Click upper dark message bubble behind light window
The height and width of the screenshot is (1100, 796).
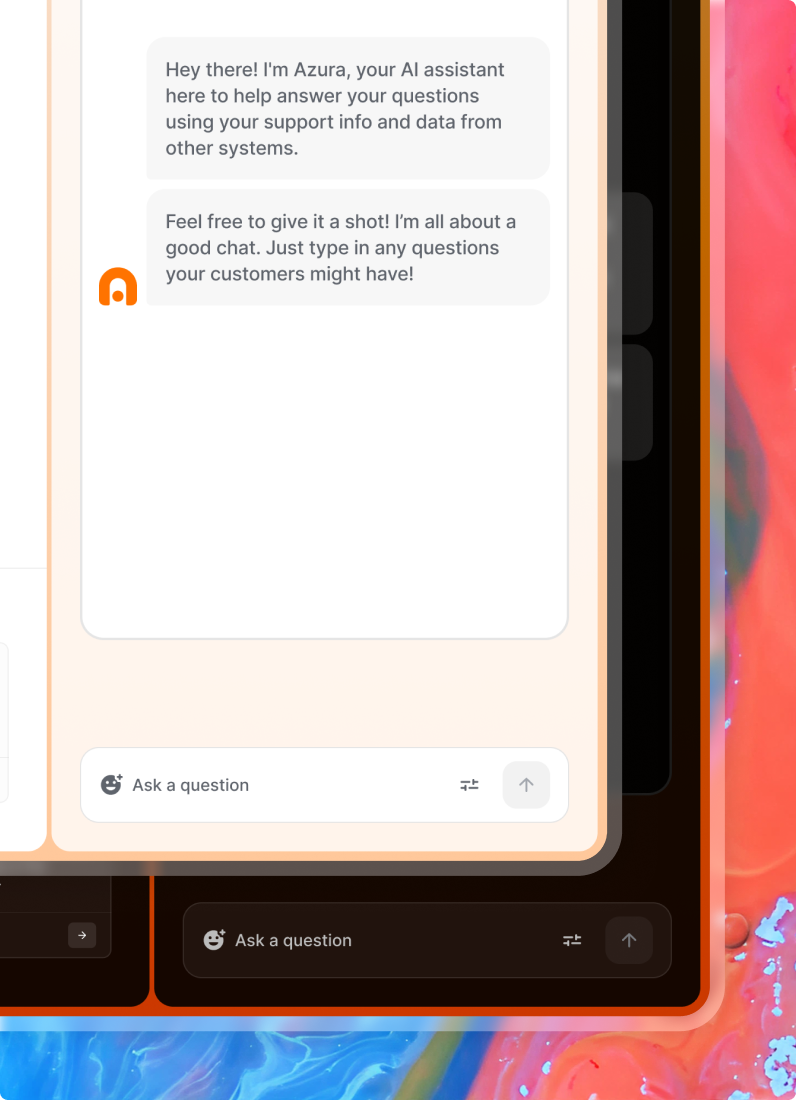coord(637,263)
